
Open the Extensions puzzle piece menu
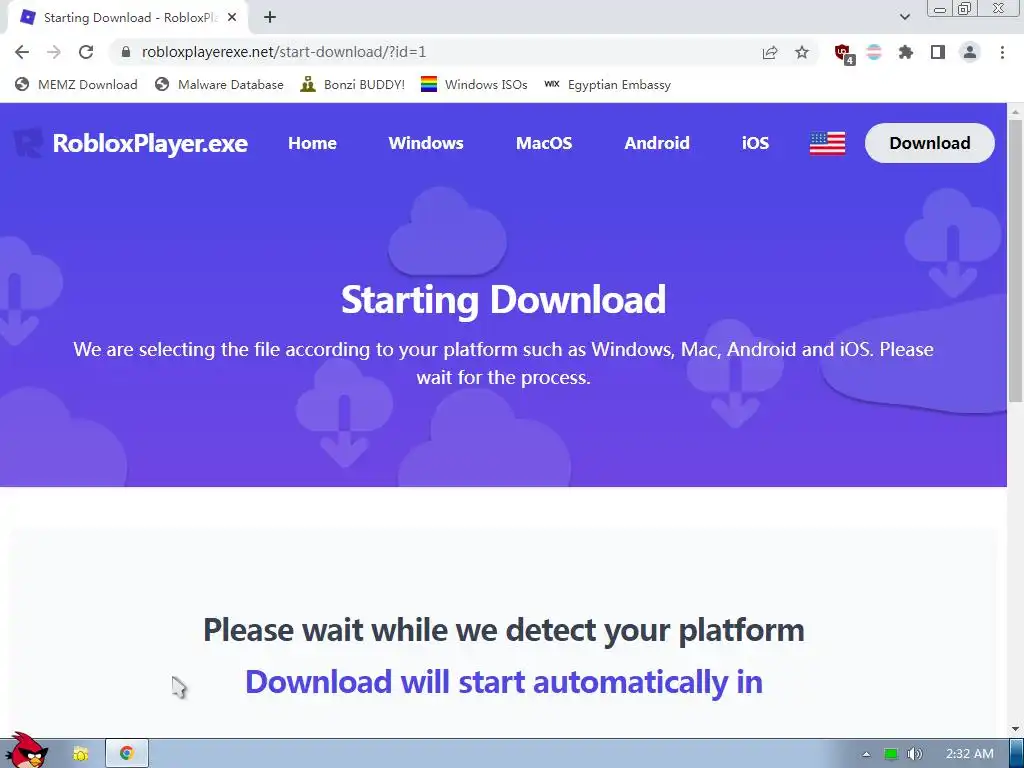pyautogui.click(x=906, y=52)
